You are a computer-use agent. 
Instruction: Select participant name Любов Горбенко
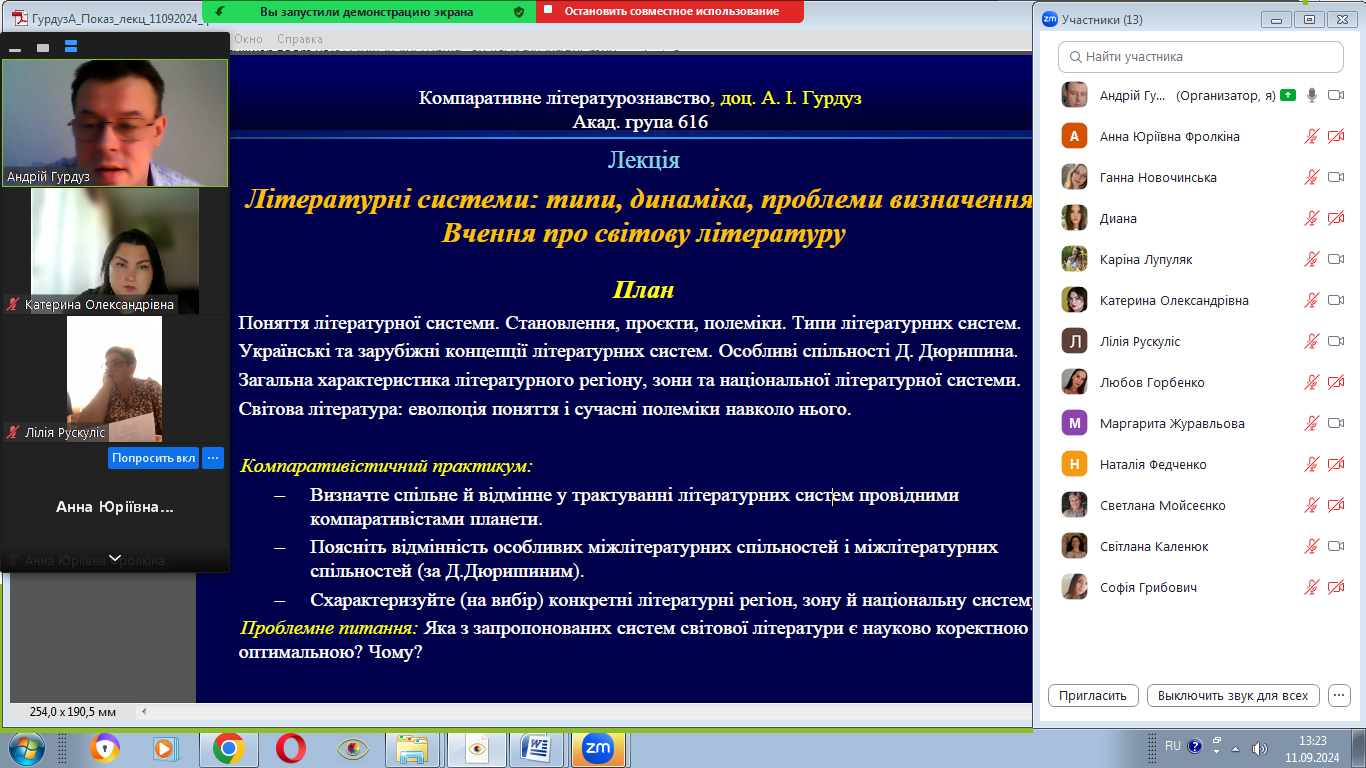(1152, 382)
